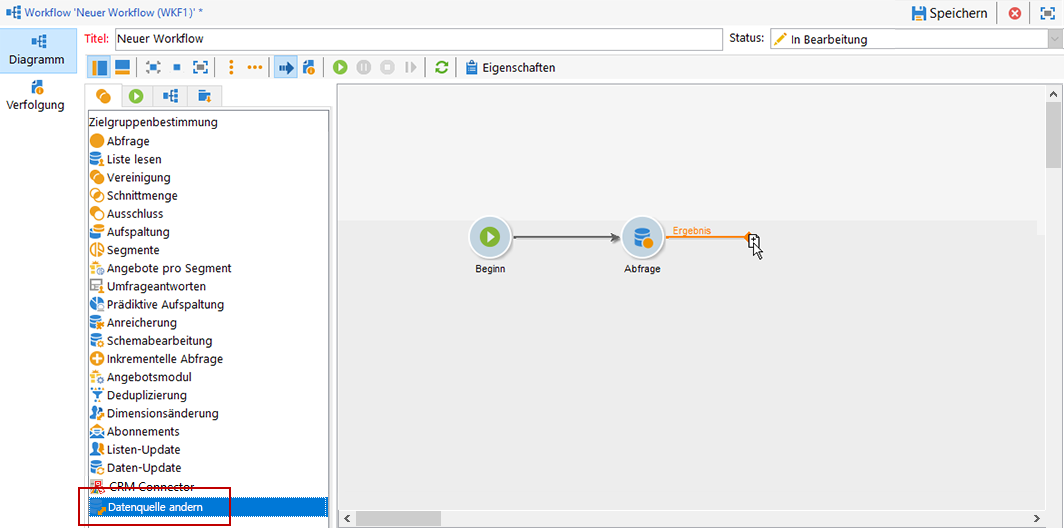
Task: Toggle the bottom panel layout icon
Action: pyautogui.click(x=123, y=67)
